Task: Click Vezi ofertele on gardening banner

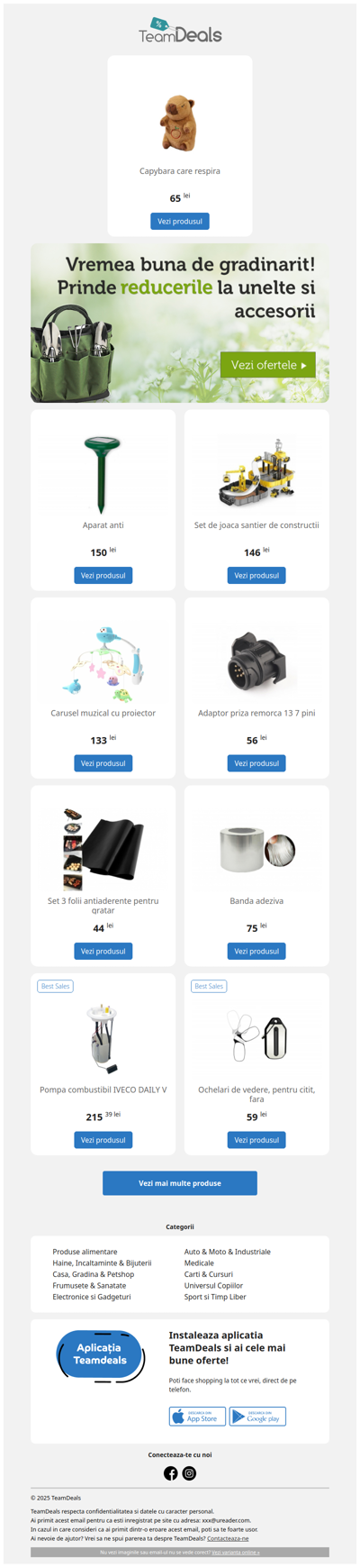Action: (268, 365)
